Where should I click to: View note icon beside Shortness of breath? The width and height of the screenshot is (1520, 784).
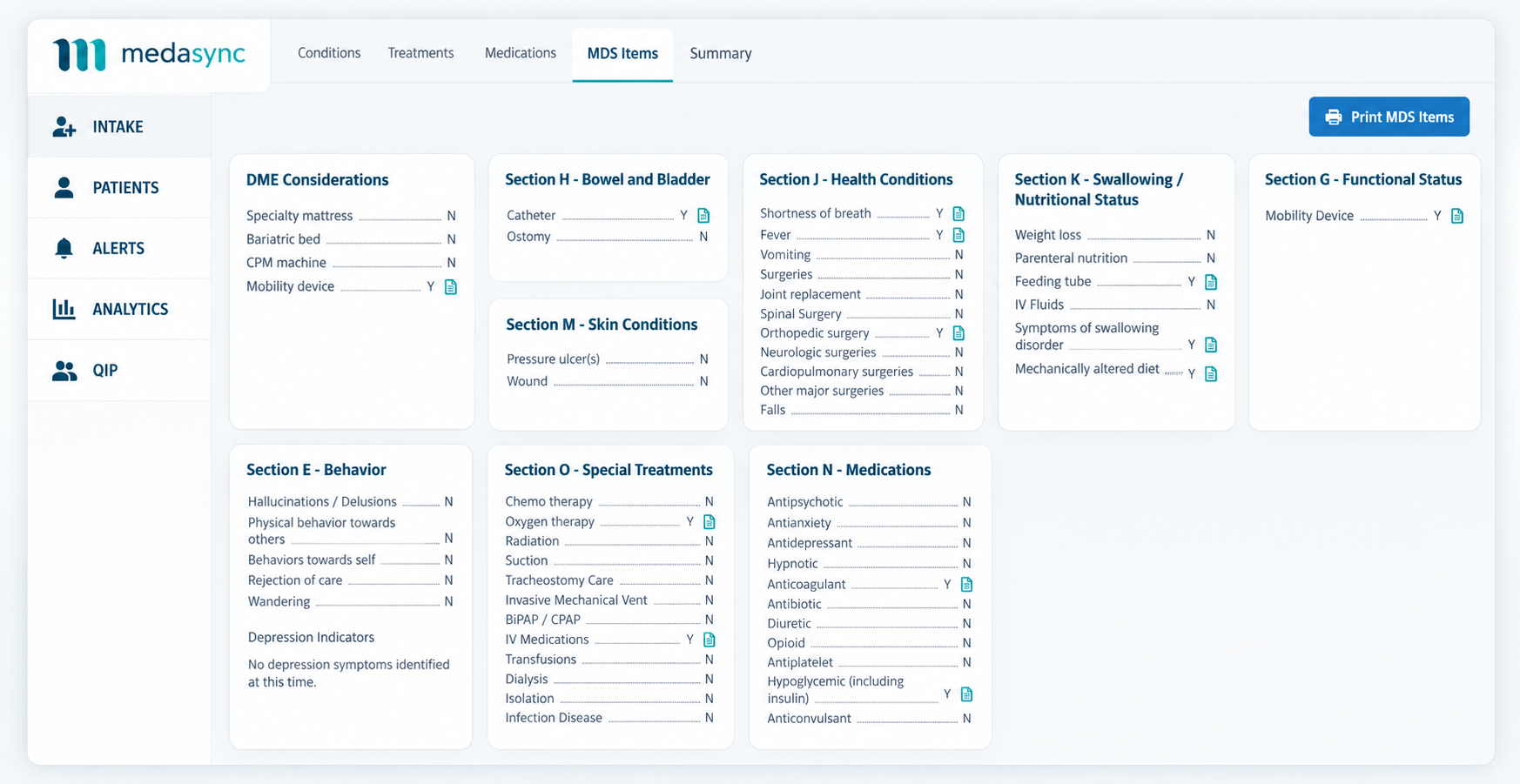coord(958,213)
